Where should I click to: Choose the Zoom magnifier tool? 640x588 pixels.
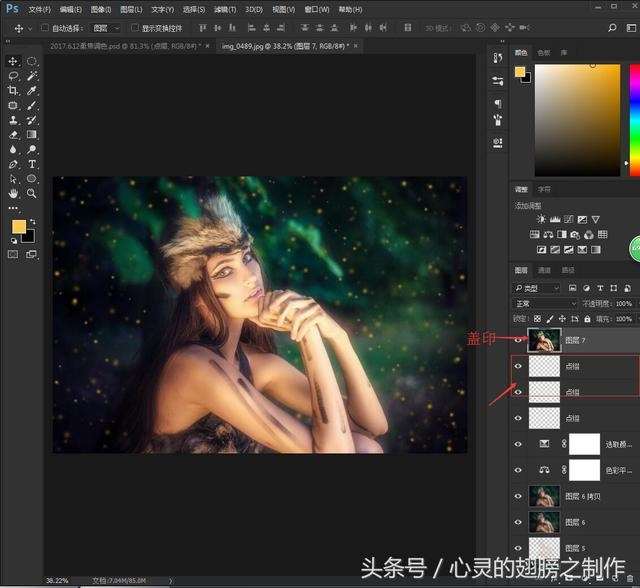(32, 193)
